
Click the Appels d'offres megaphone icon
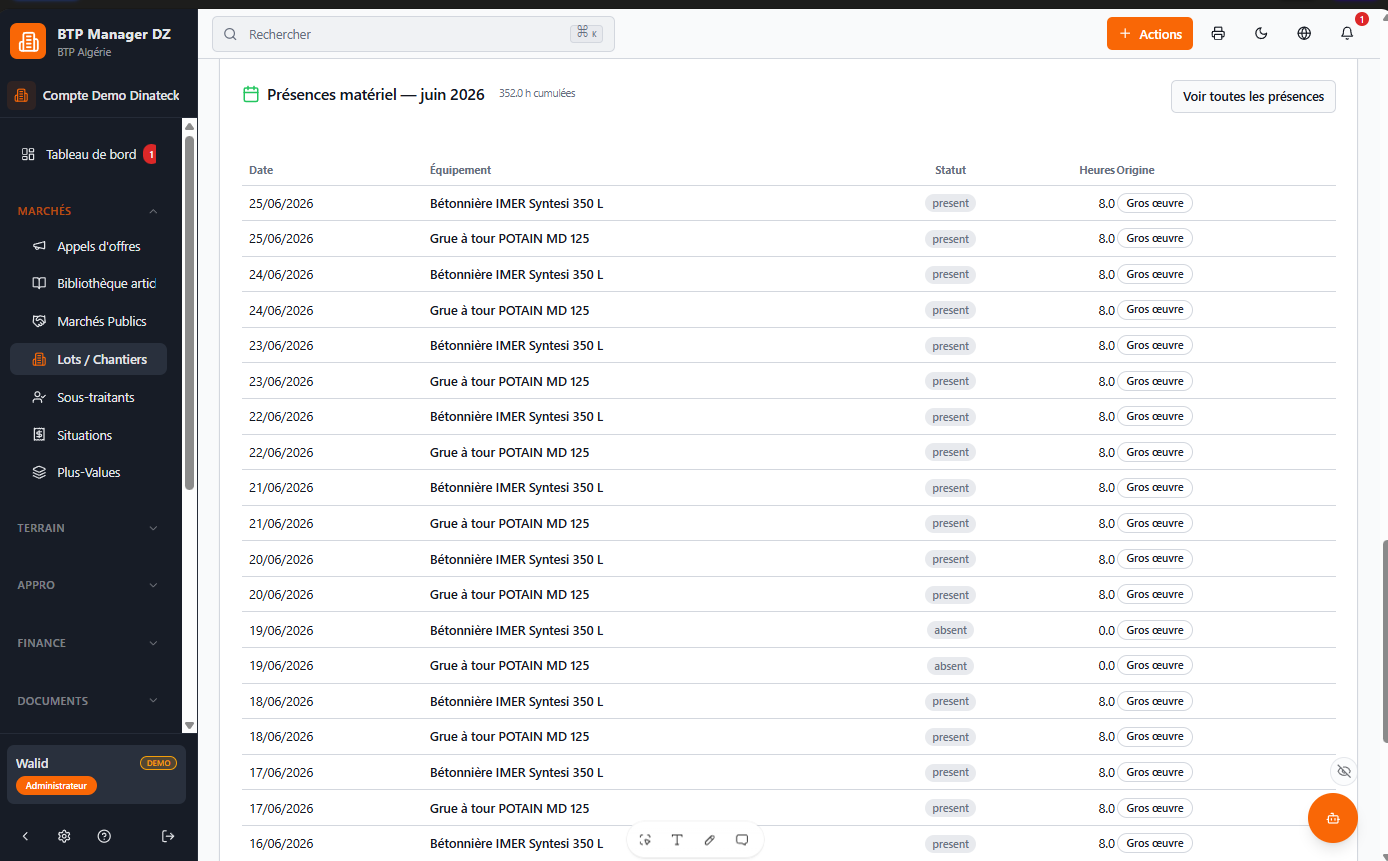[x=39, y=246]
